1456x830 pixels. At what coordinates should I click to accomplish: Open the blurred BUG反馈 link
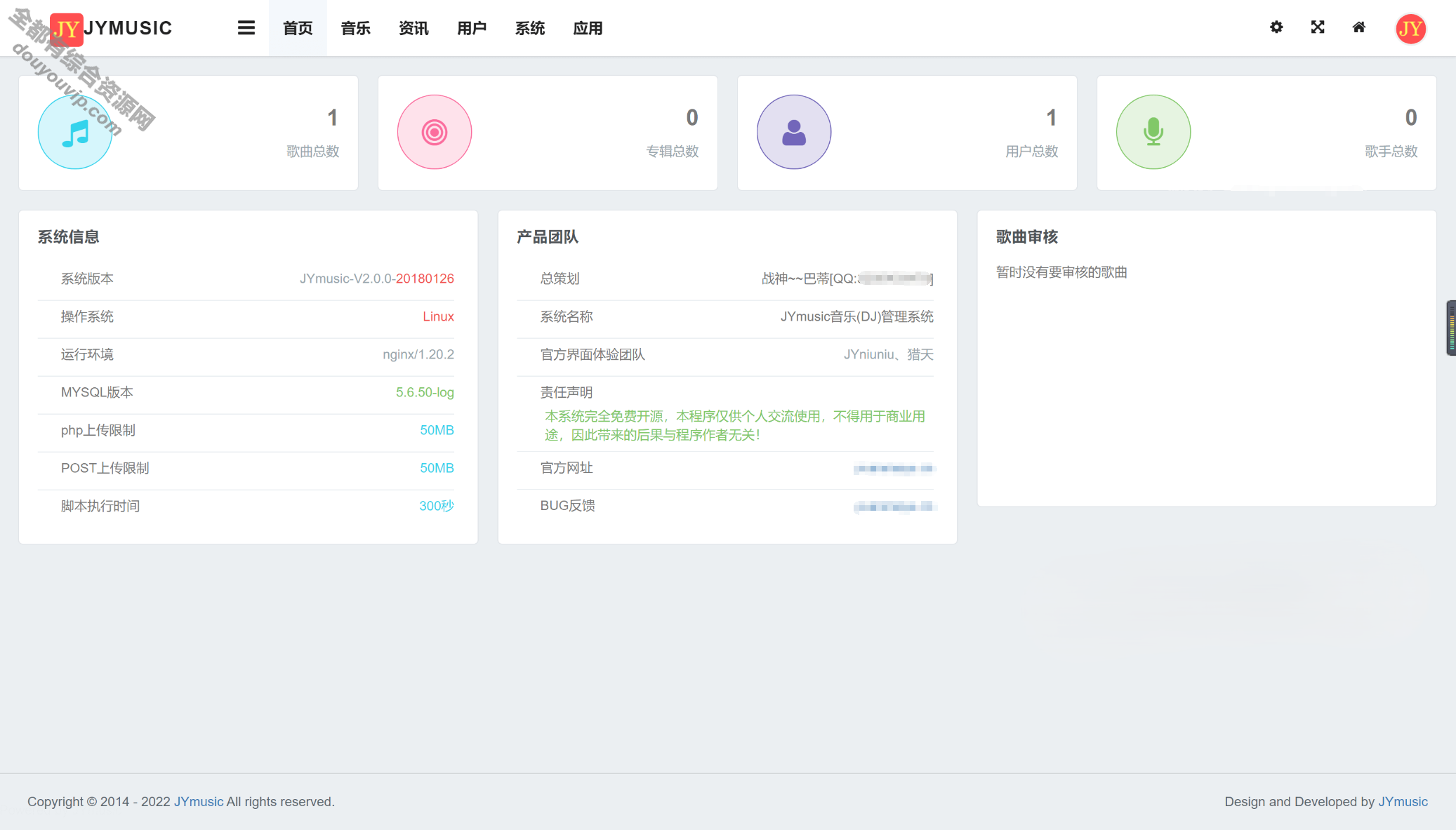click(x=894, y=506)
